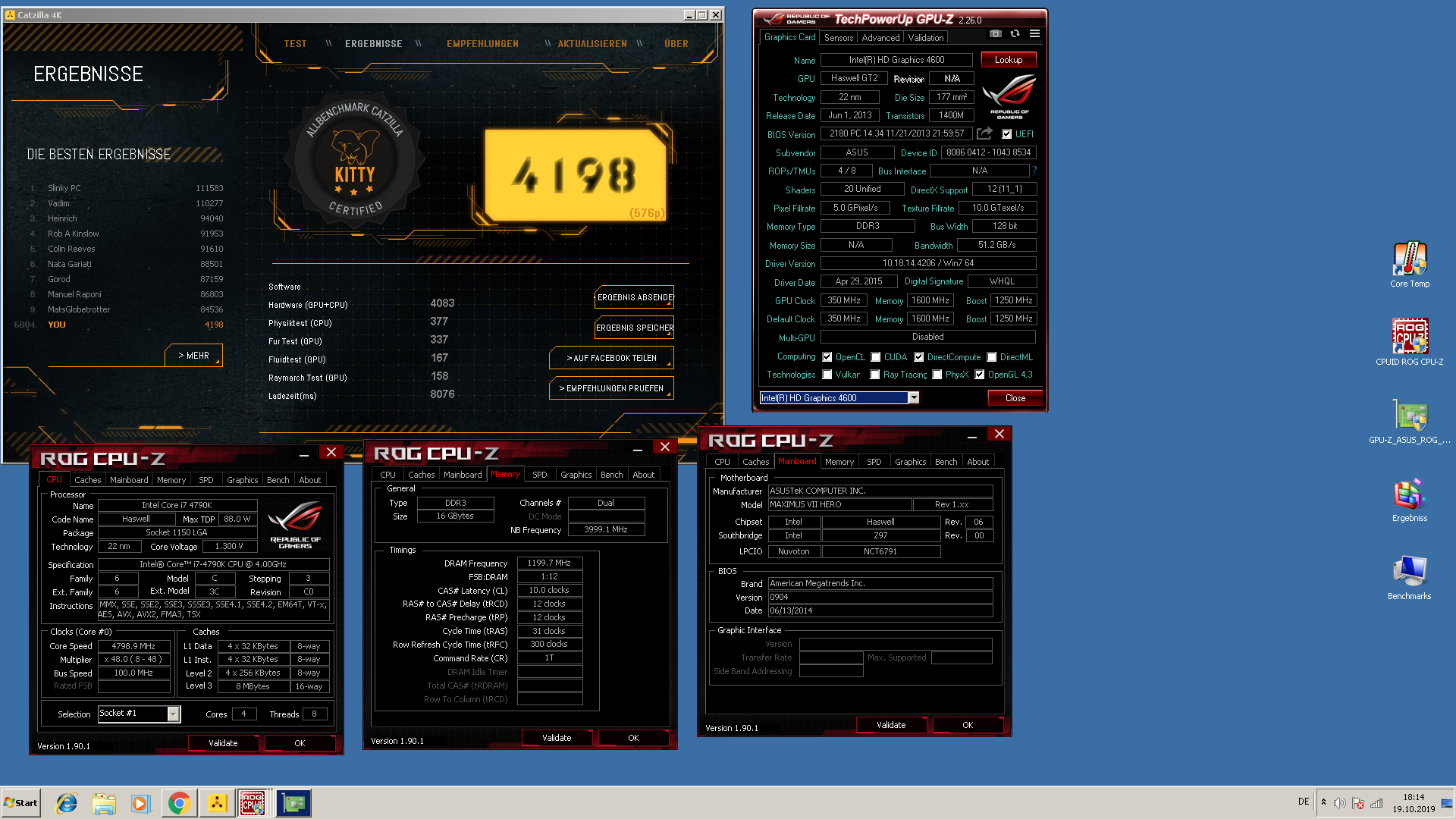Image resolution: width=1456 pixels, height=819 pixels.
Task: Click the Close button in GPU-Z
Action: (1015, 398)
